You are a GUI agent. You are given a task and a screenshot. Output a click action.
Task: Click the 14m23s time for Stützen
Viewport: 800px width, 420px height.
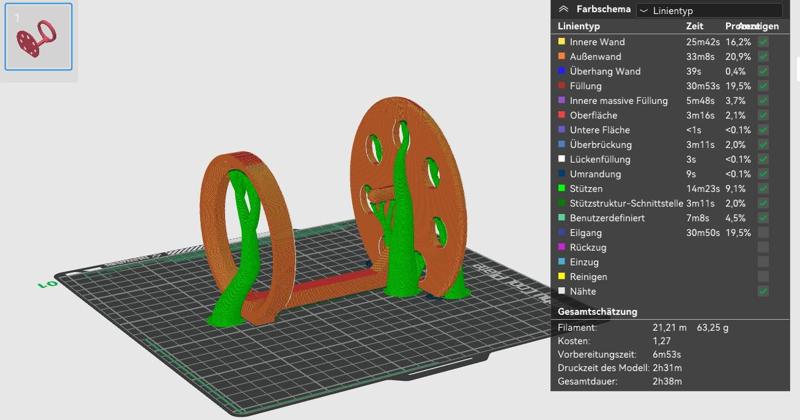click(703, 189)
